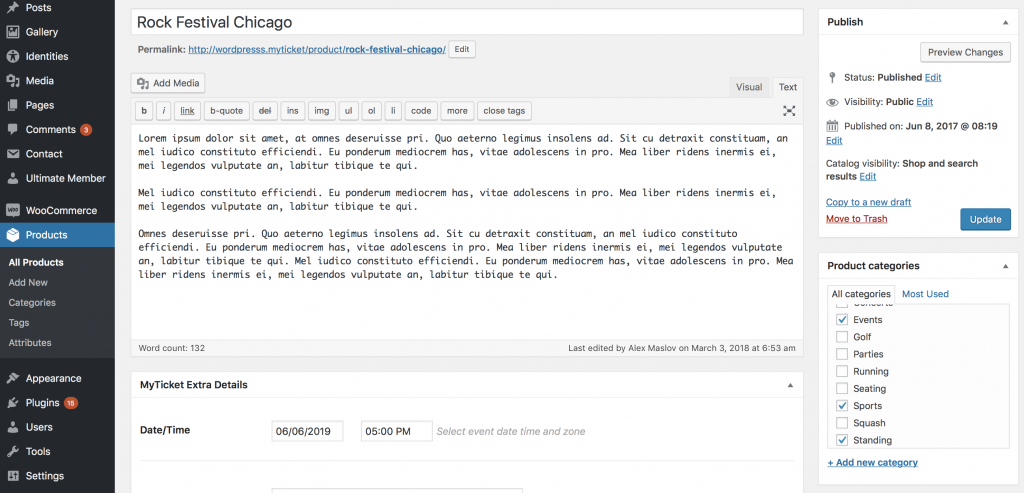
Task: Click the WooCommerce logo icon
Action: click(12, 210)
